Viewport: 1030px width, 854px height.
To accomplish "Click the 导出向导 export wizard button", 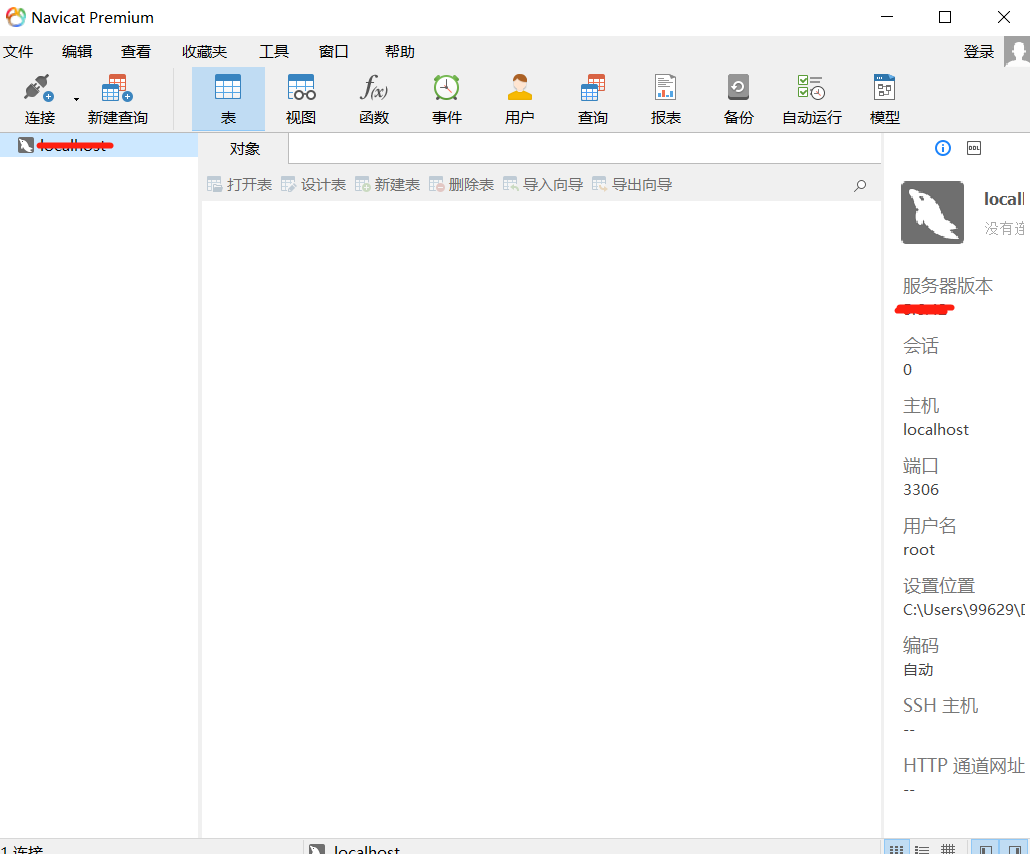I will point(632,185).
